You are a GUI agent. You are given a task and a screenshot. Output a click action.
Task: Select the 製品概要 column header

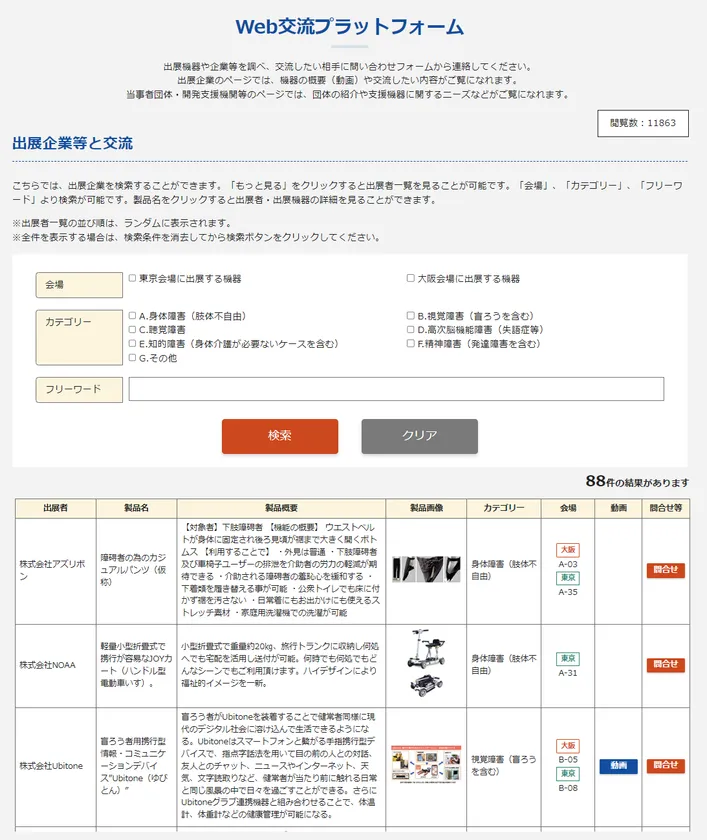click(x=281, y=508)
